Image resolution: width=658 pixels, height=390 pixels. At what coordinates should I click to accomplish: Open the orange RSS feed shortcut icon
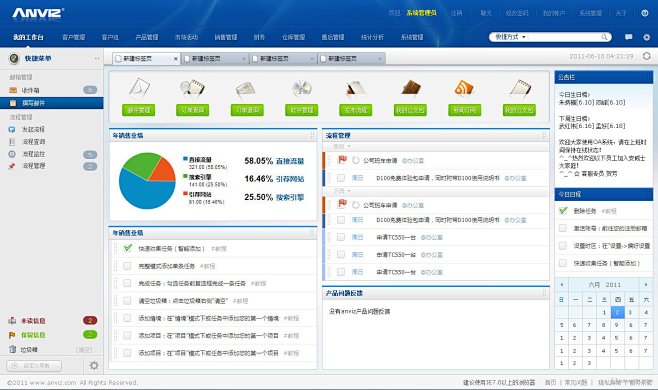pyautogui.click(x=464, y=88)
